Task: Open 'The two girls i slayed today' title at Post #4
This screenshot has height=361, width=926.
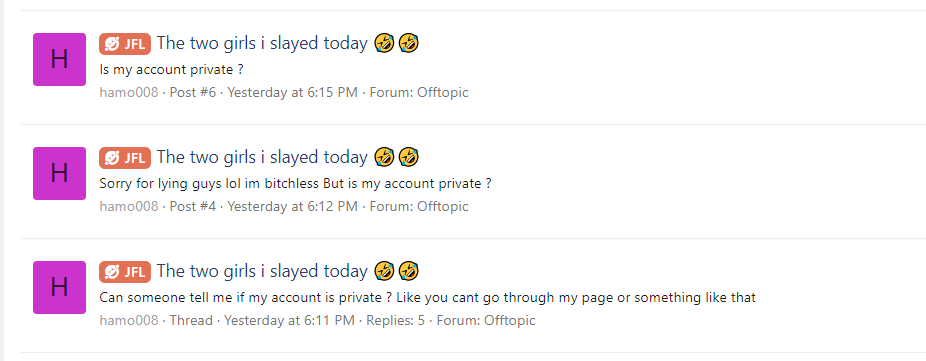Action: (x=262, y=157)
